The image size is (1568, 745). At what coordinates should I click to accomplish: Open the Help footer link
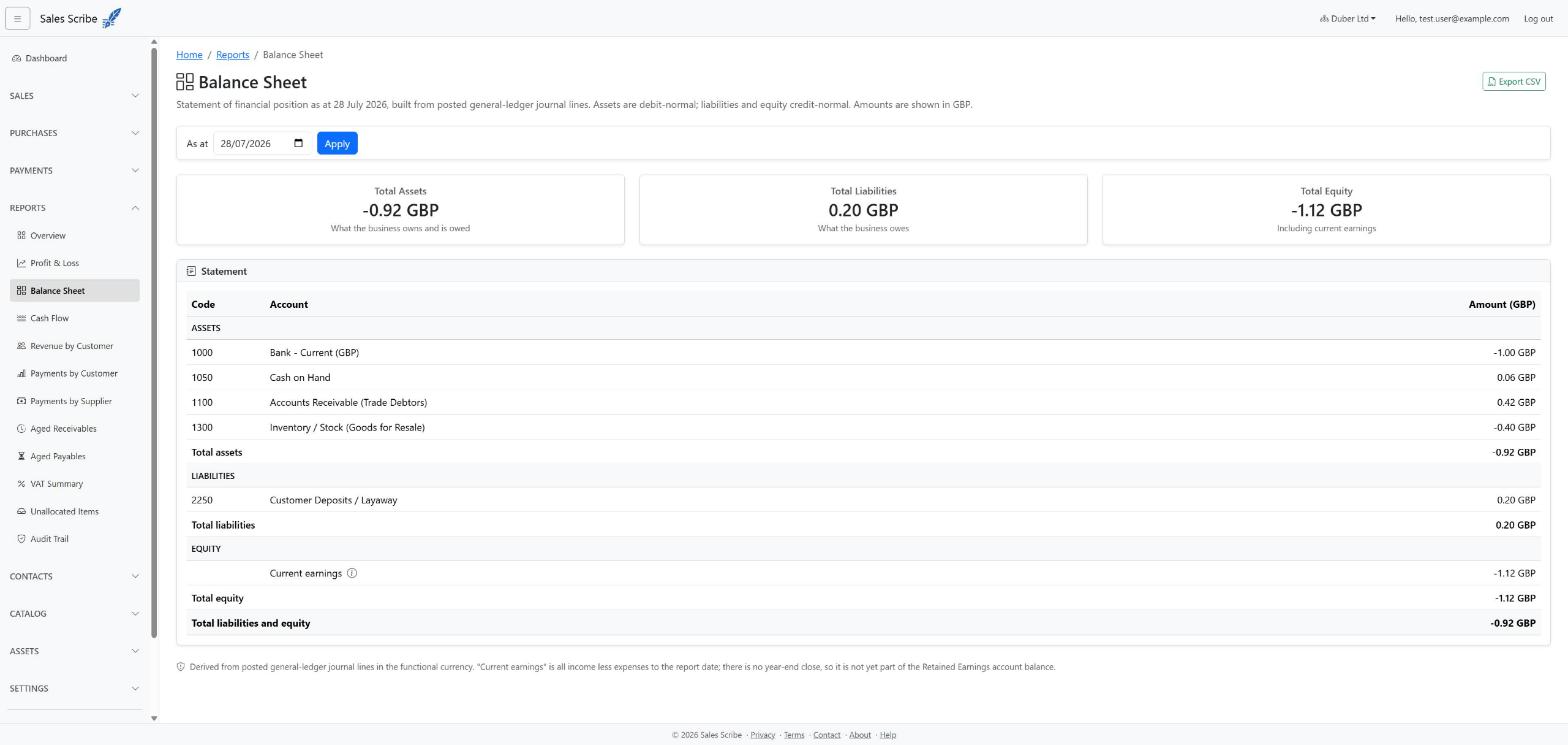(888, 735)
